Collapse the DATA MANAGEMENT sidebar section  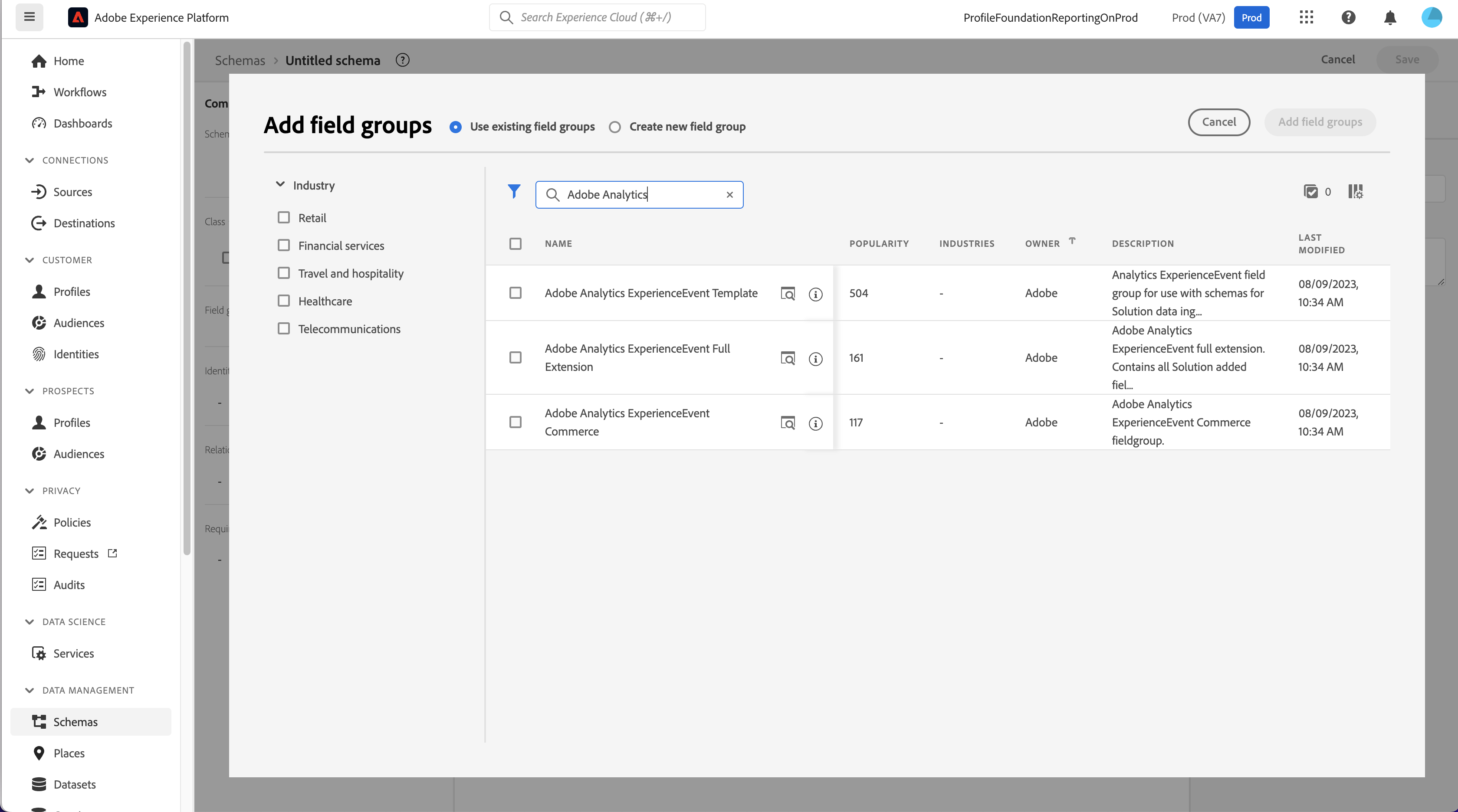(30, 691)
